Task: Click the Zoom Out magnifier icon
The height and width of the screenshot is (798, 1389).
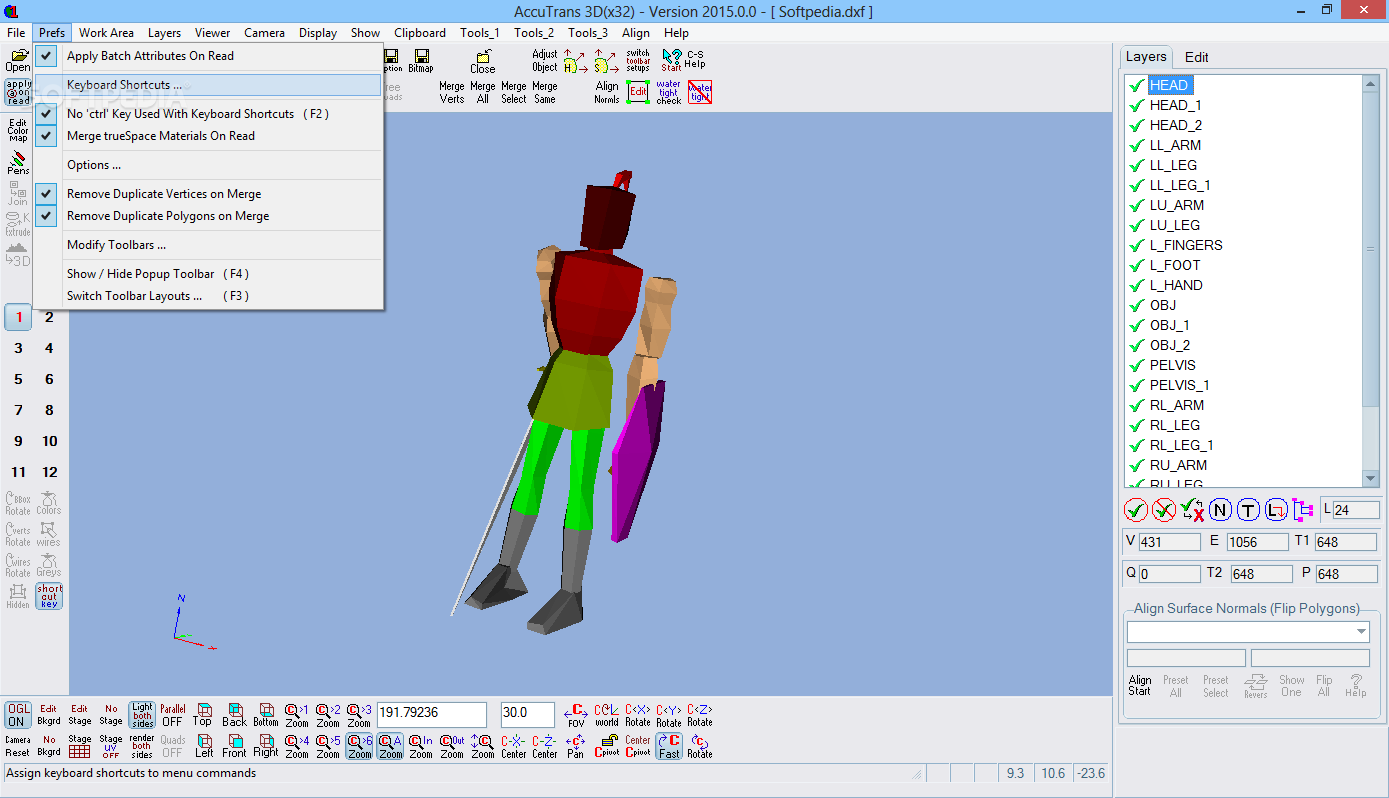Action: point(452,746)
